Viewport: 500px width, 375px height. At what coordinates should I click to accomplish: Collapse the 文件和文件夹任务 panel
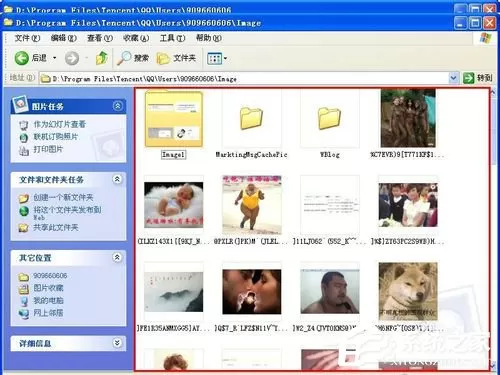pyautogui.click(x=117, y=179)
